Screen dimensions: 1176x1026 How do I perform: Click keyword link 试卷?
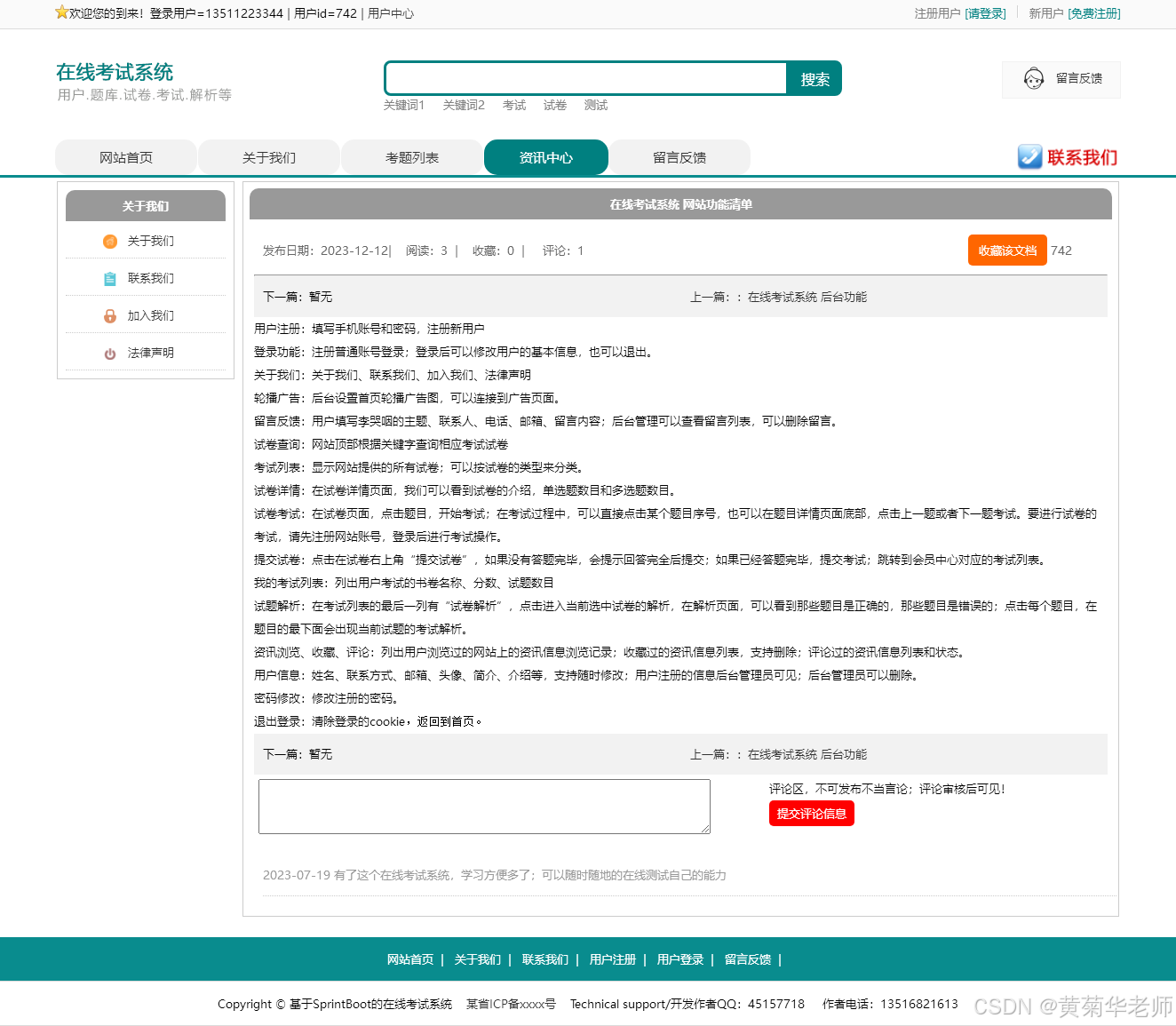coord(555,105)
